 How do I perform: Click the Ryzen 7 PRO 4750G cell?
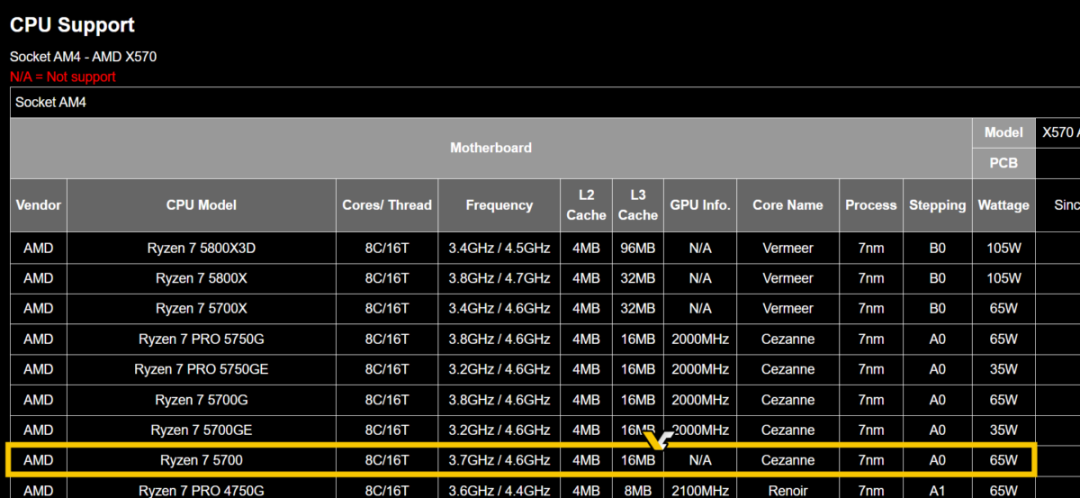tap(201, 490)
